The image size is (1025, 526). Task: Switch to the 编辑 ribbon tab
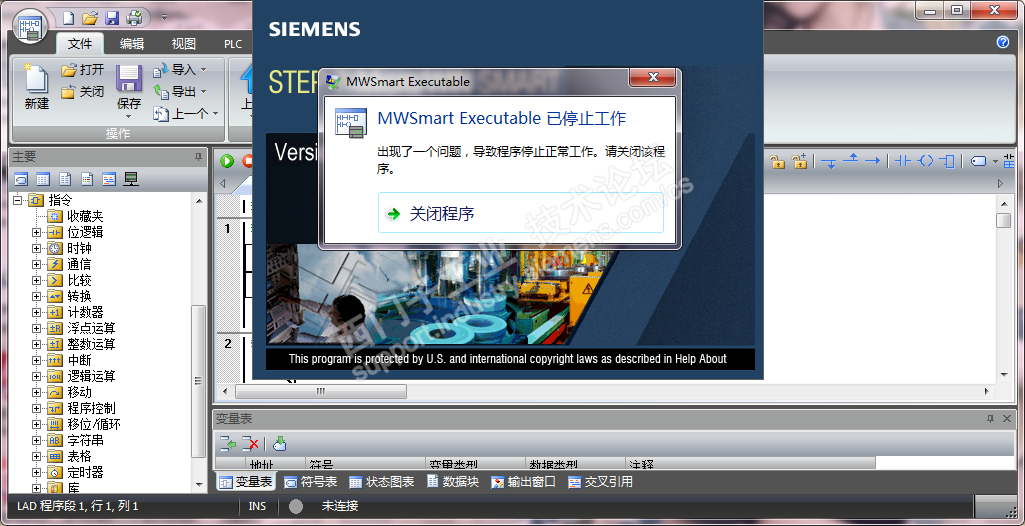[x=132, y=44]
